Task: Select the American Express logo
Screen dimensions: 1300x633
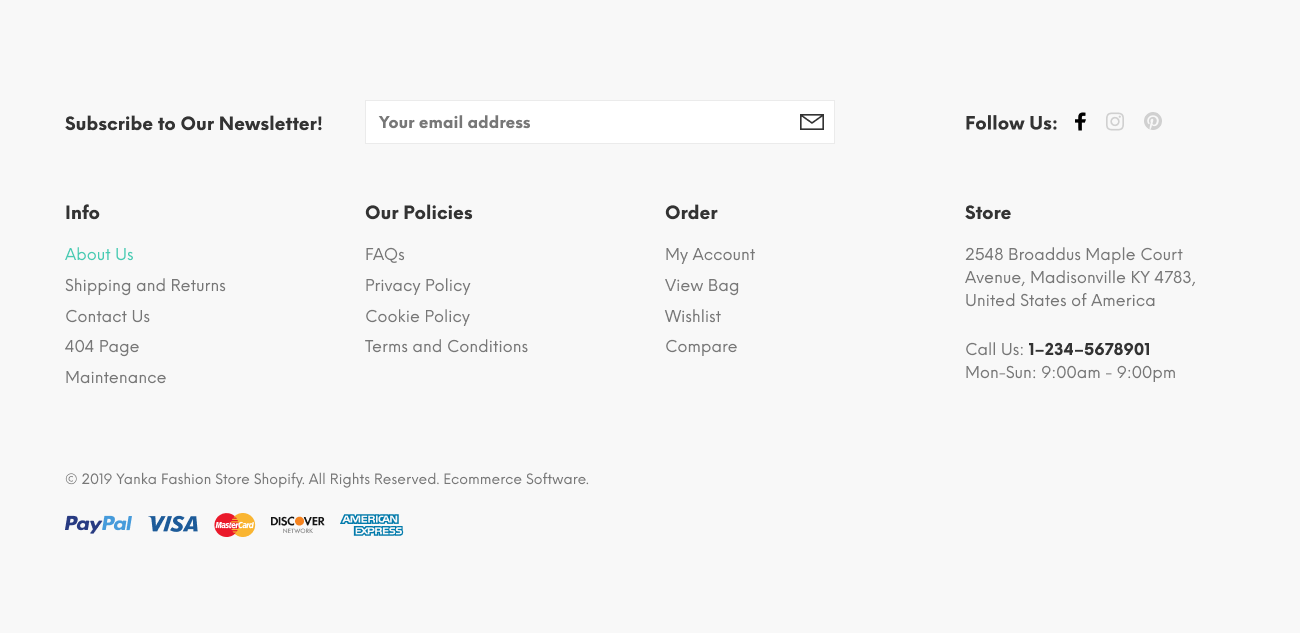Action: coord(371,524)
